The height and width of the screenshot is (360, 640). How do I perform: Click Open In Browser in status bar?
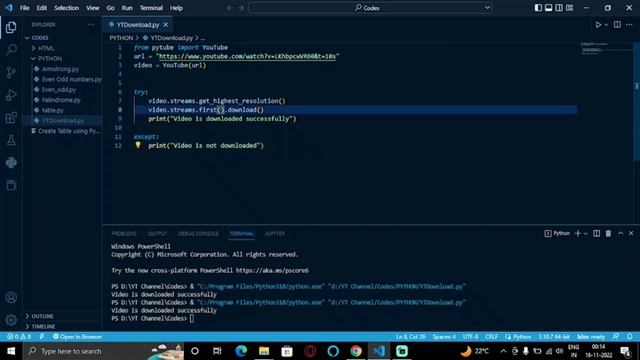pyautogui.click(x=78, y=337)
